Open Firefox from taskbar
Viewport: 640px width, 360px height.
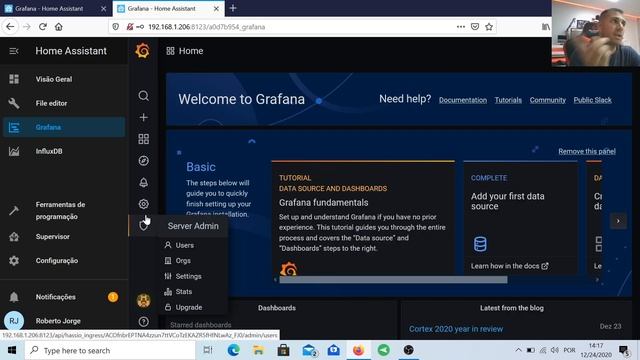(358, 350)
